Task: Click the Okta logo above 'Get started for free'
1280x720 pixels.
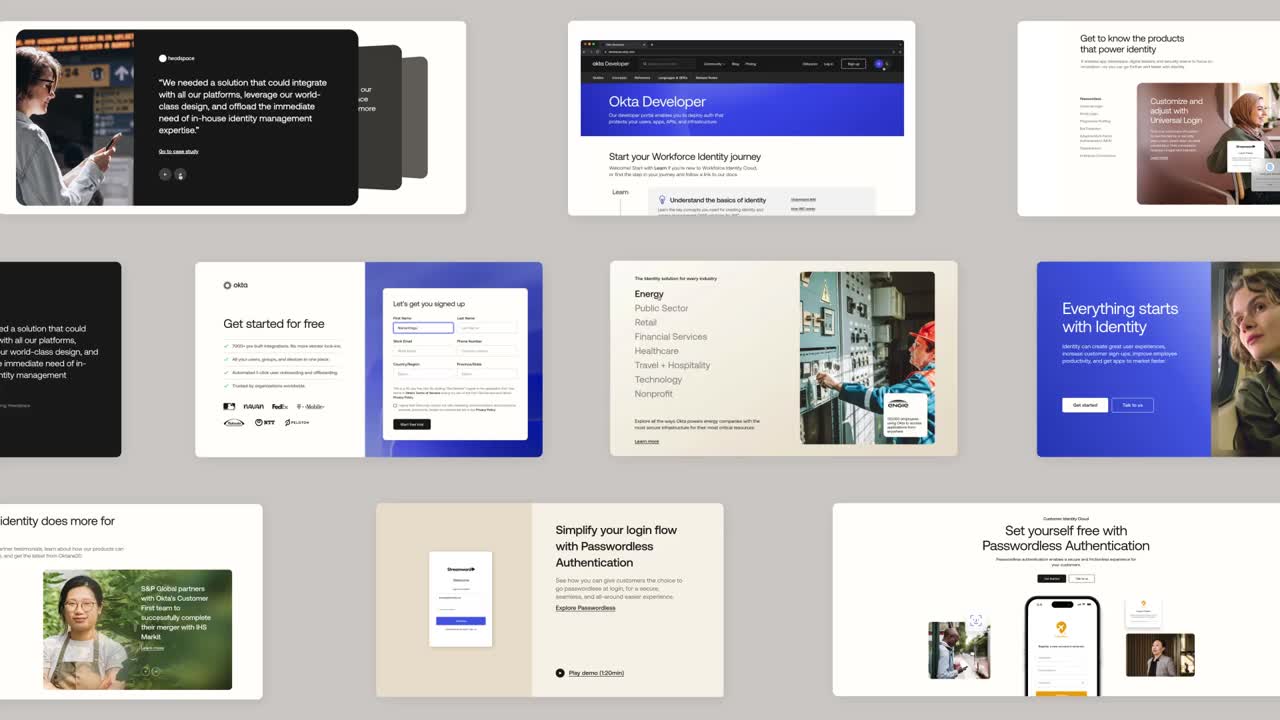Action: pyautogui.click(x=236, y=285)
